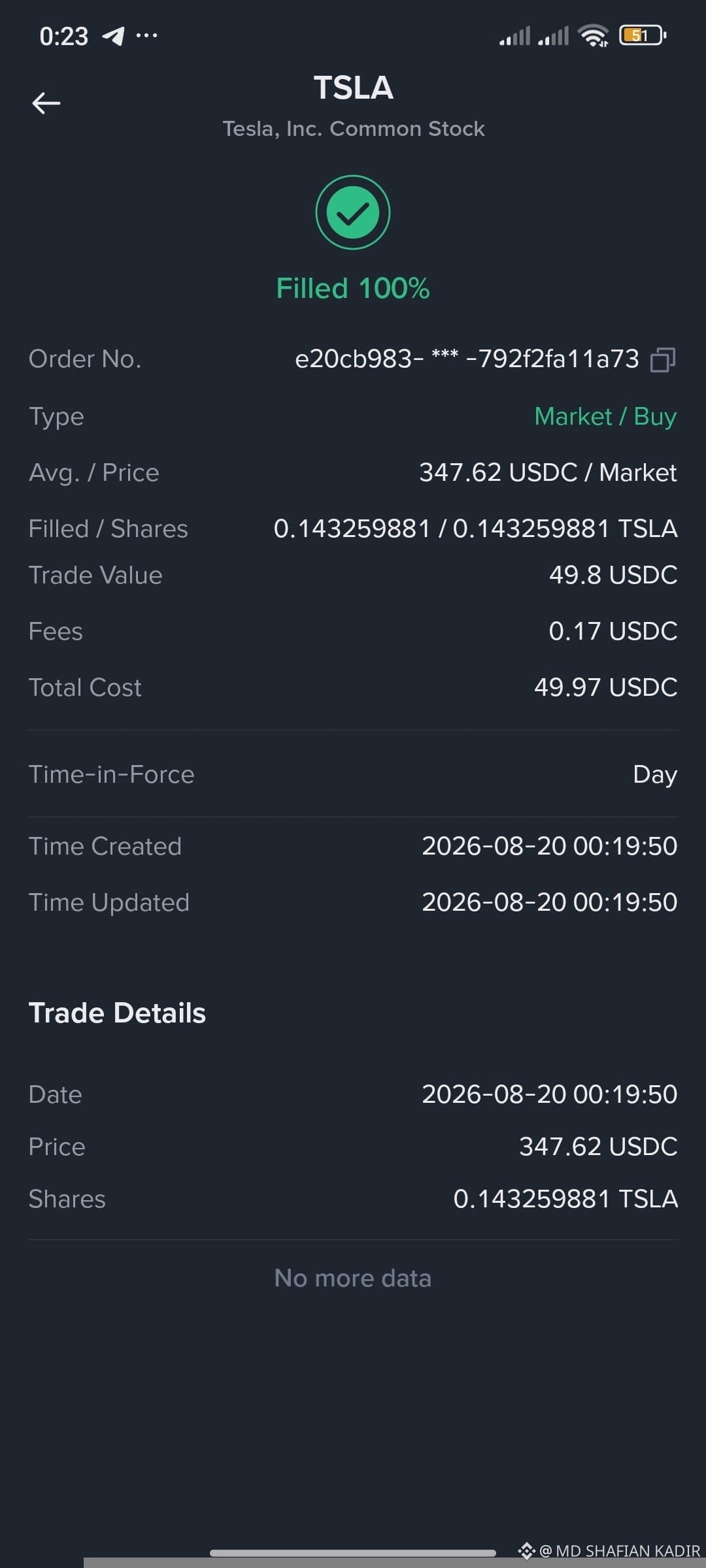Tap the Telegram notification icon in status bar
The height and width of the screenshot is (1568, 706).
[114, 36]
